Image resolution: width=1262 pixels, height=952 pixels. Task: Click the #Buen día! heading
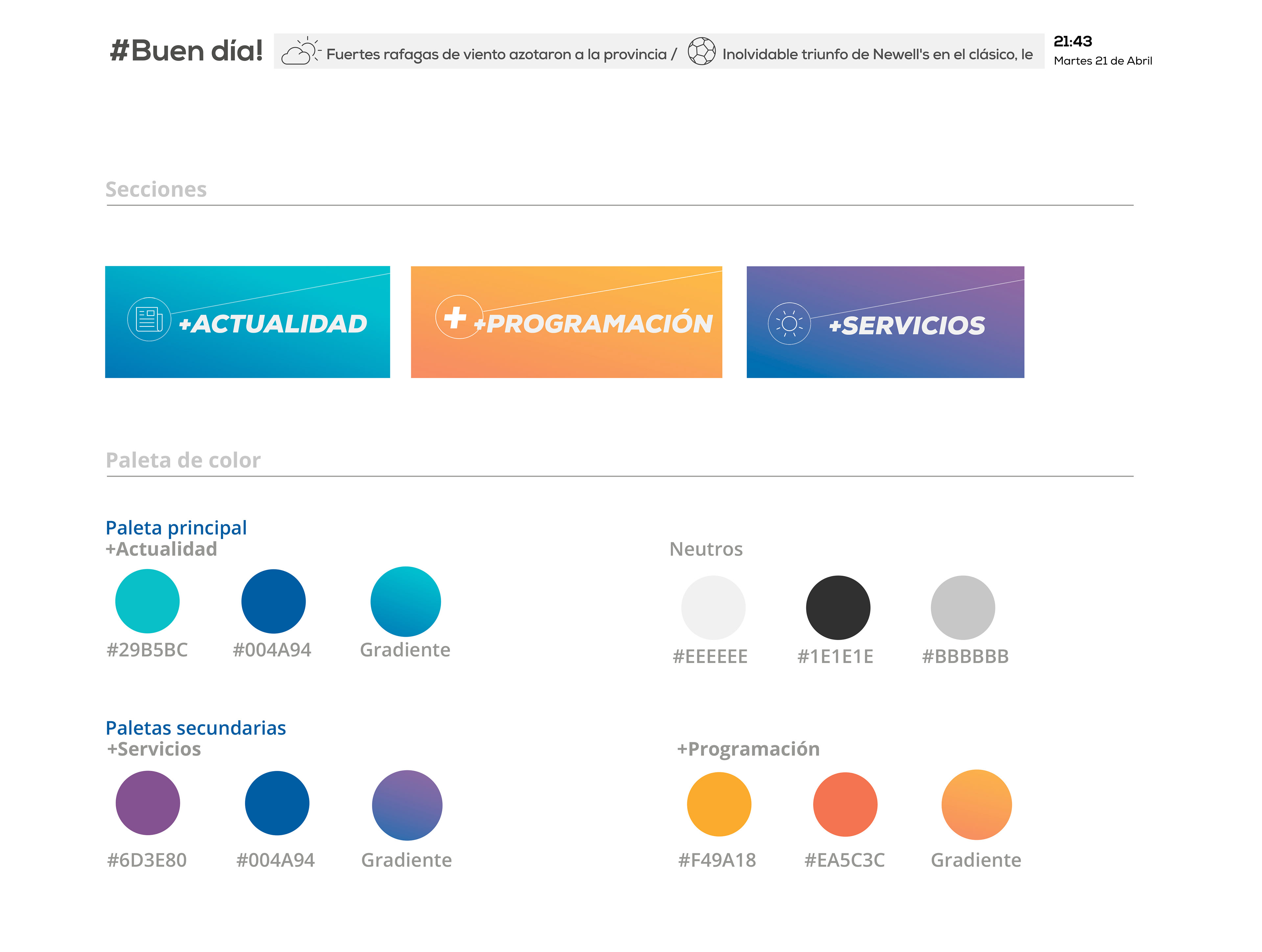pos(186,51)
